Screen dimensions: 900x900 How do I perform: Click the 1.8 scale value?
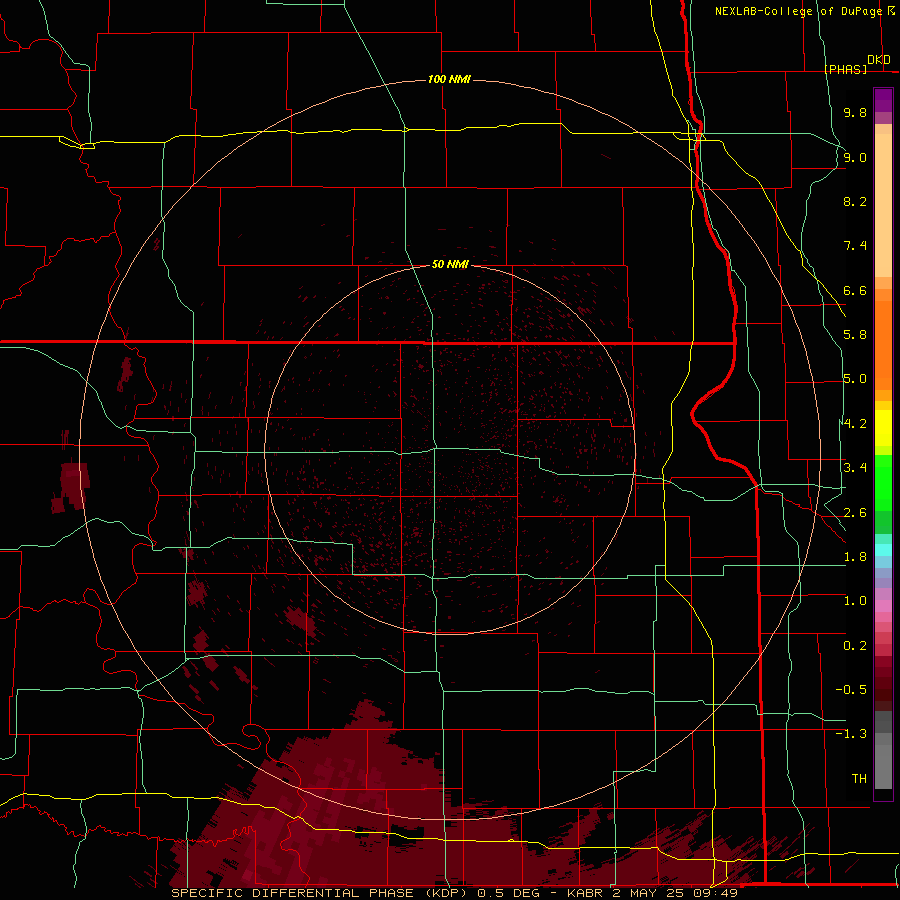coord(855,557)
